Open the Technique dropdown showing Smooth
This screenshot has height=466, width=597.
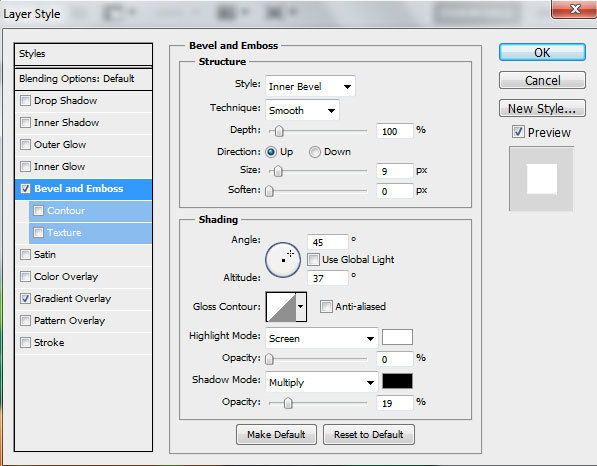pos(302,110)
